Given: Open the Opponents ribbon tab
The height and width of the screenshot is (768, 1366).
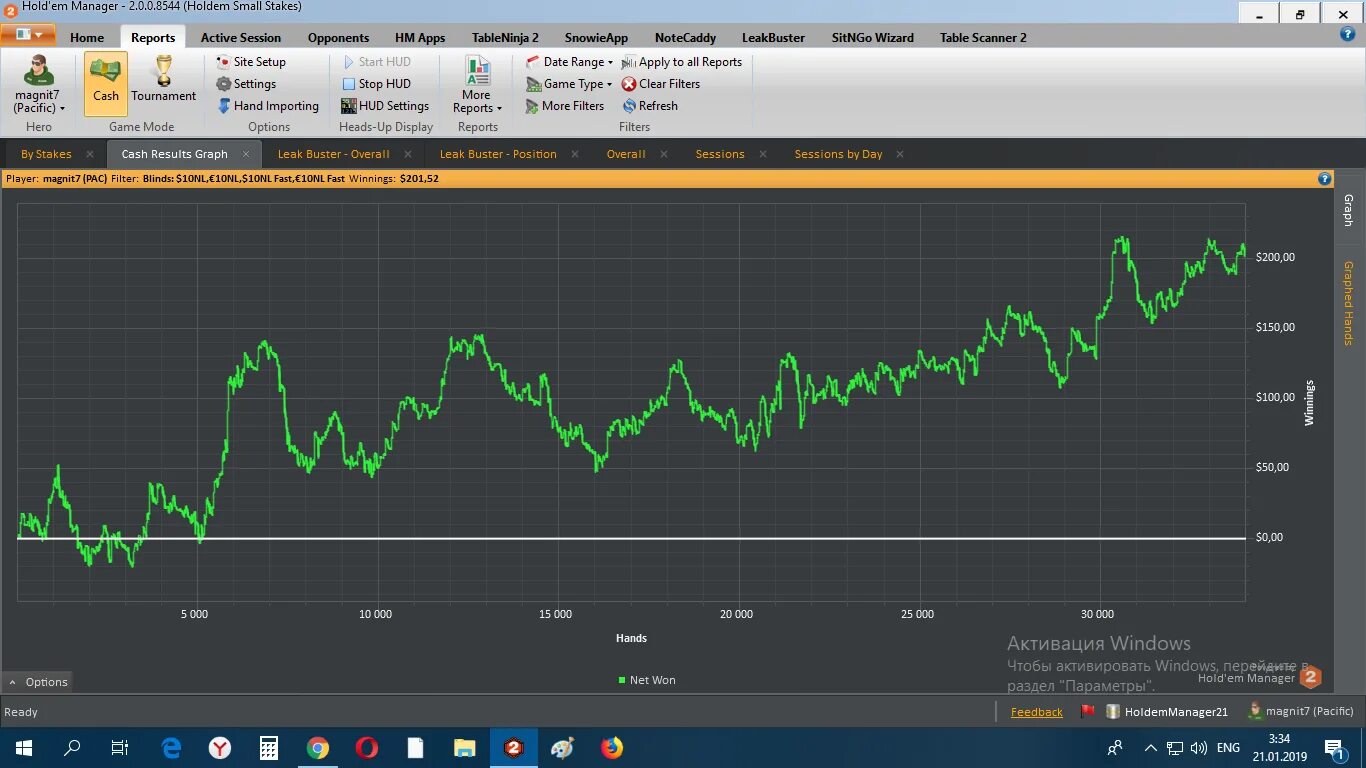Looking at the screenshot, I should [x=338, y=38].
